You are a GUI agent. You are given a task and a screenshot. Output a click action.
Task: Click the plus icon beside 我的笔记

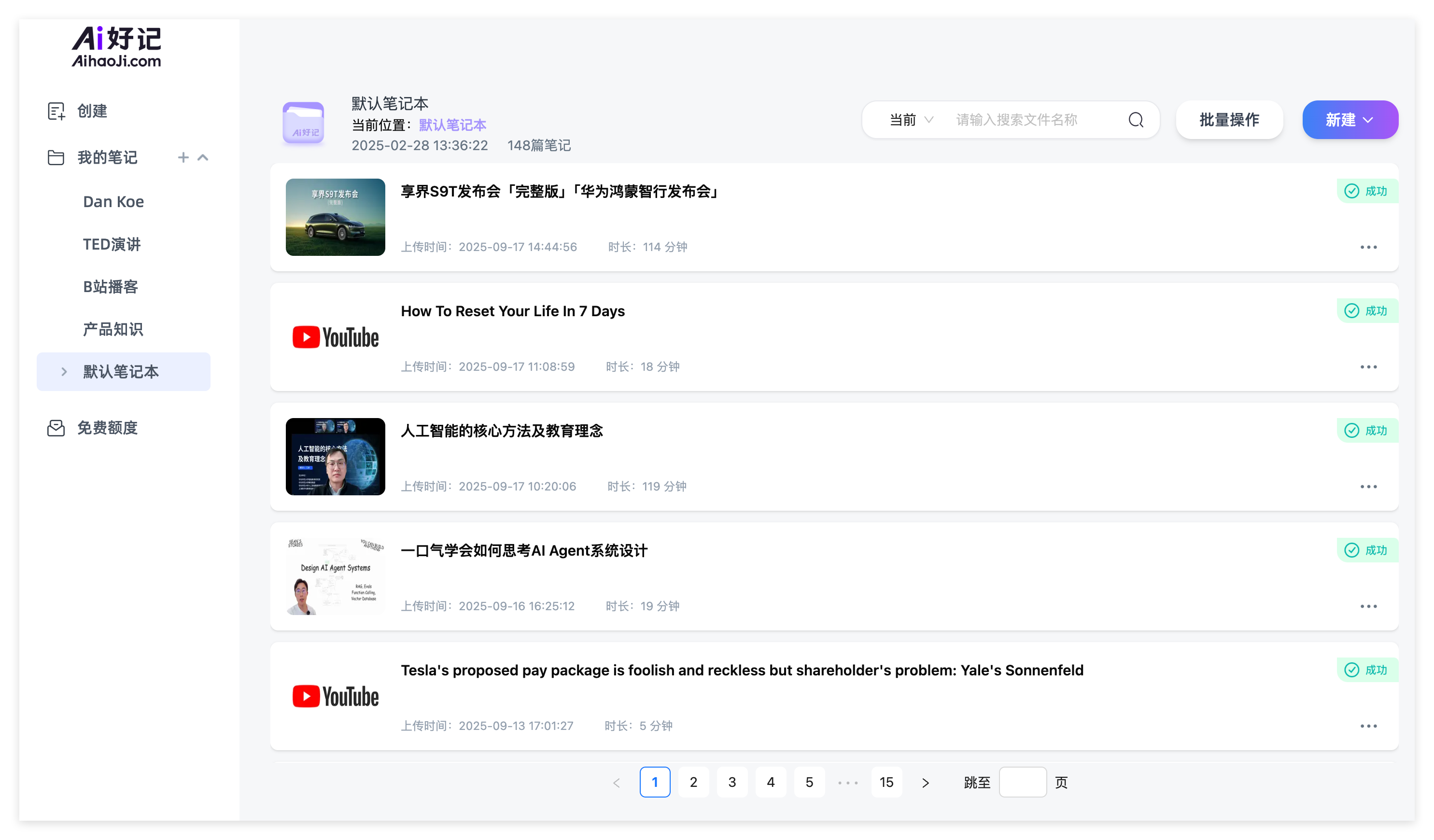(183, 158)
